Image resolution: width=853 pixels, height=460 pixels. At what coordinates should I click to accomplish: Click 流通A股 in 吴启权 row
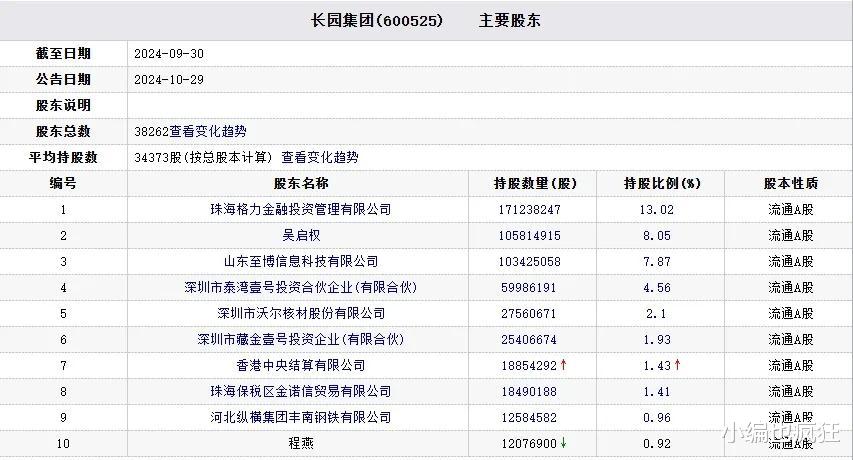click(x=791, y=235)
